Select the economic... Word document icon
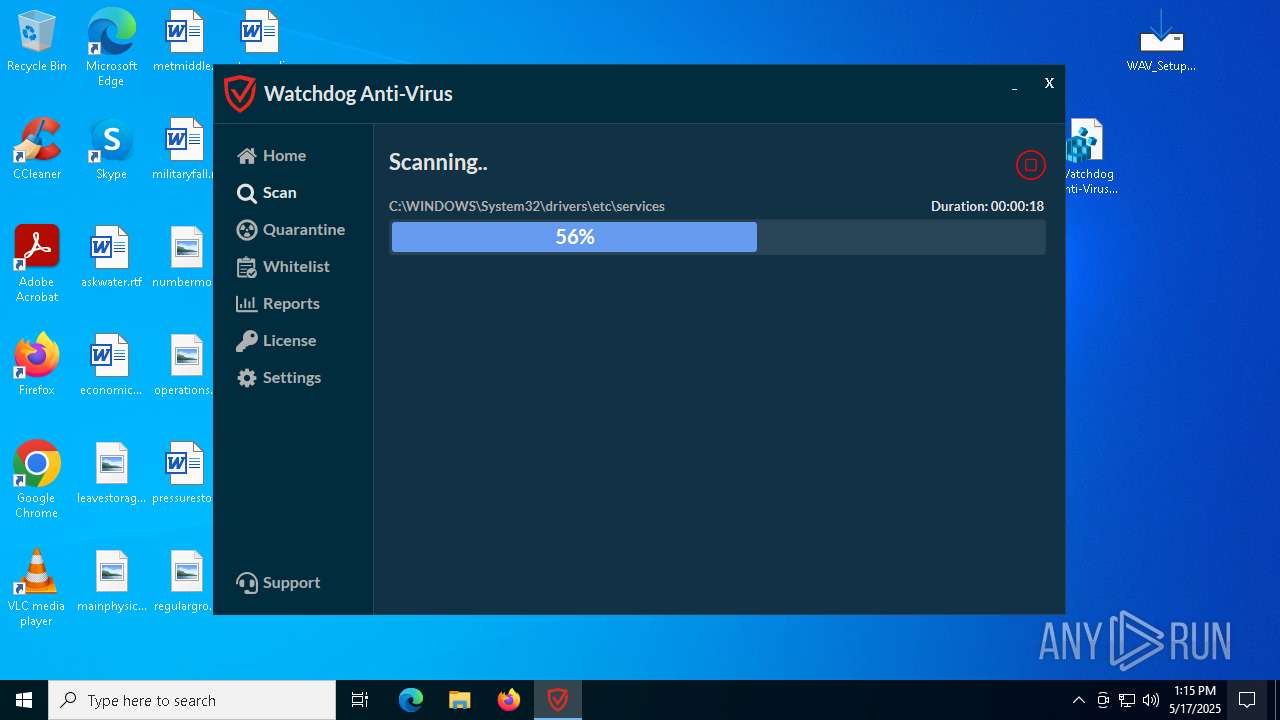The image size is (1280, 720). point(111,365)
